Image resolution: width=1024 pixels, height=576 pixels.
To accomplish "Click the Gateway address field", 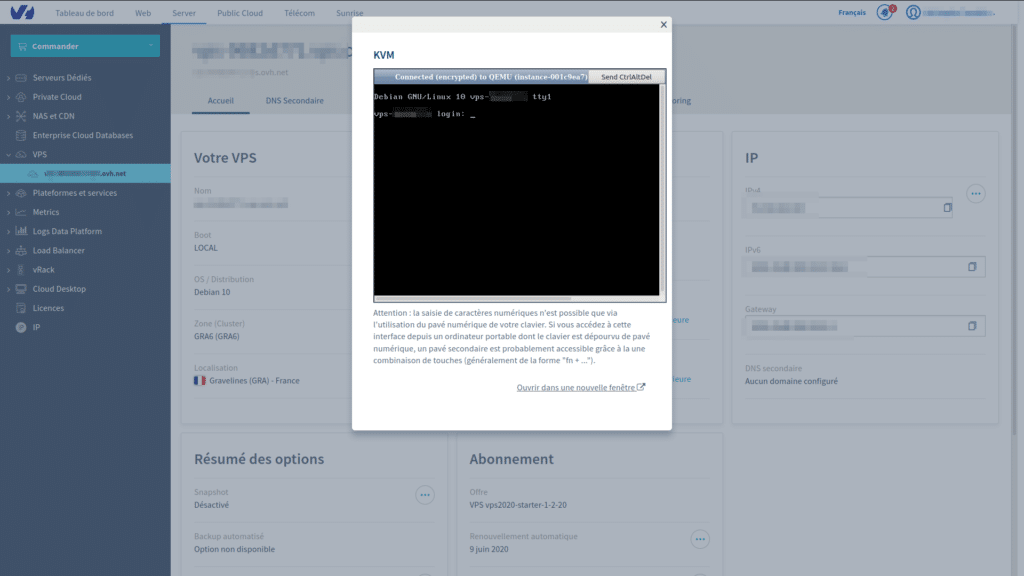I will [x=865, y=326].
